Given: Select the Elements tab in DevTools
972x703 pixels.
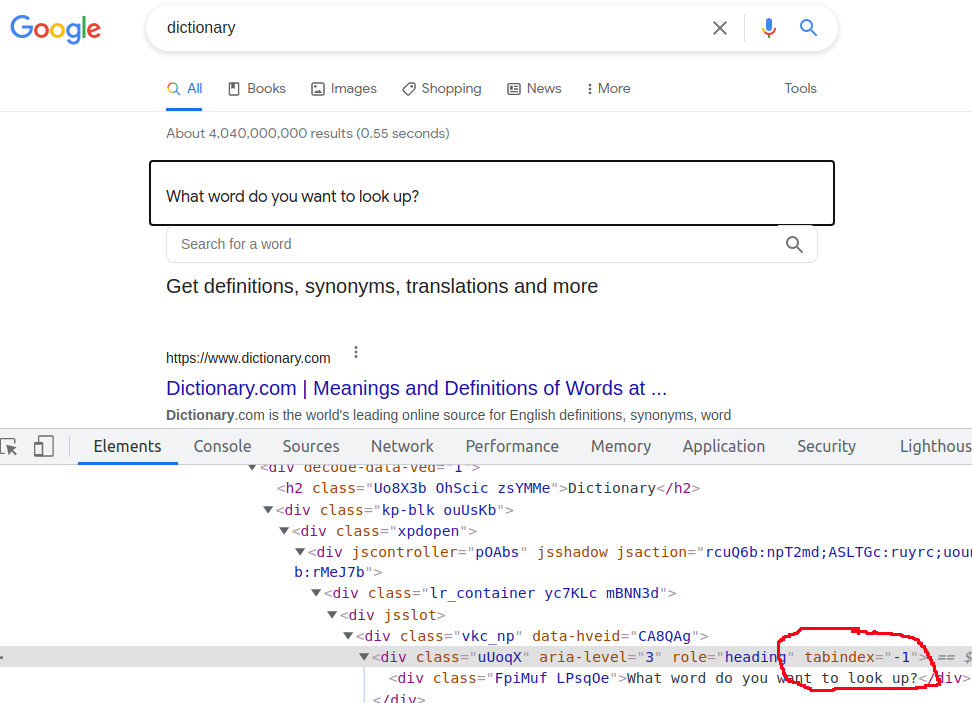Looking at the screenshot, I should pos(127,446).
